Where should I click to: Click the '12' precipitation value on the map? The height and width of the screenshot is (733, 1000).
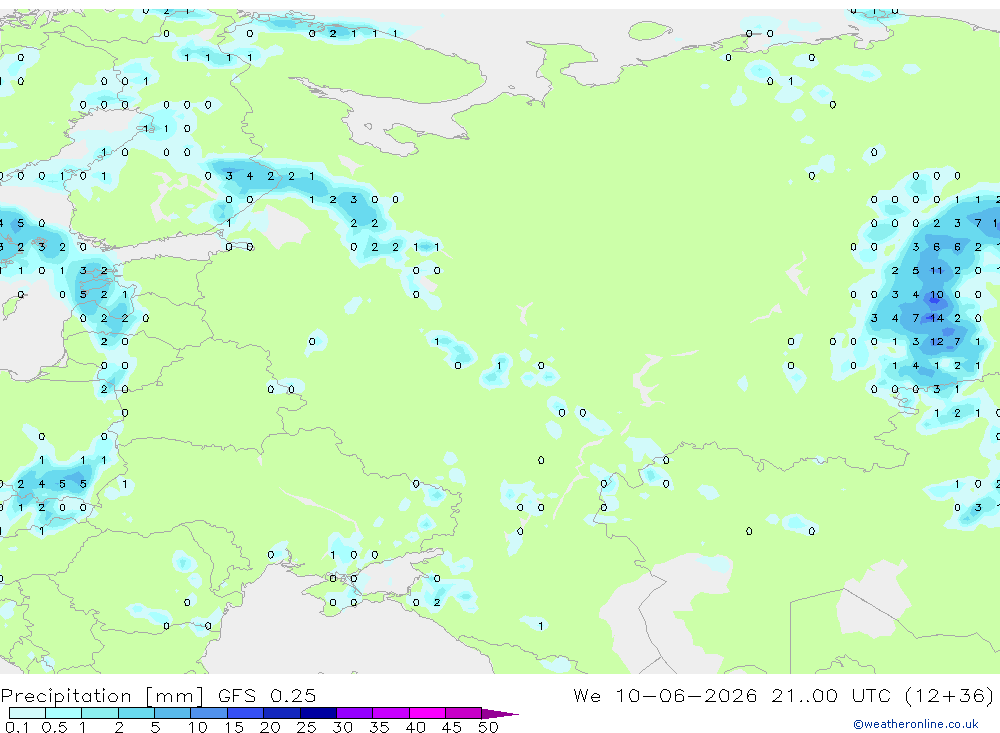[936, 341]
